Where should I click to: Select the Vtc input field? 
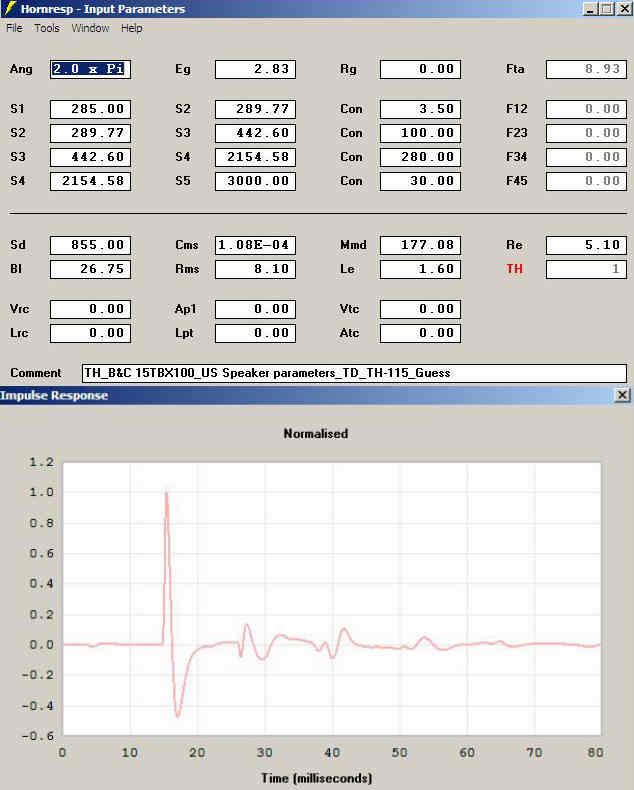(x=420, y=309)
